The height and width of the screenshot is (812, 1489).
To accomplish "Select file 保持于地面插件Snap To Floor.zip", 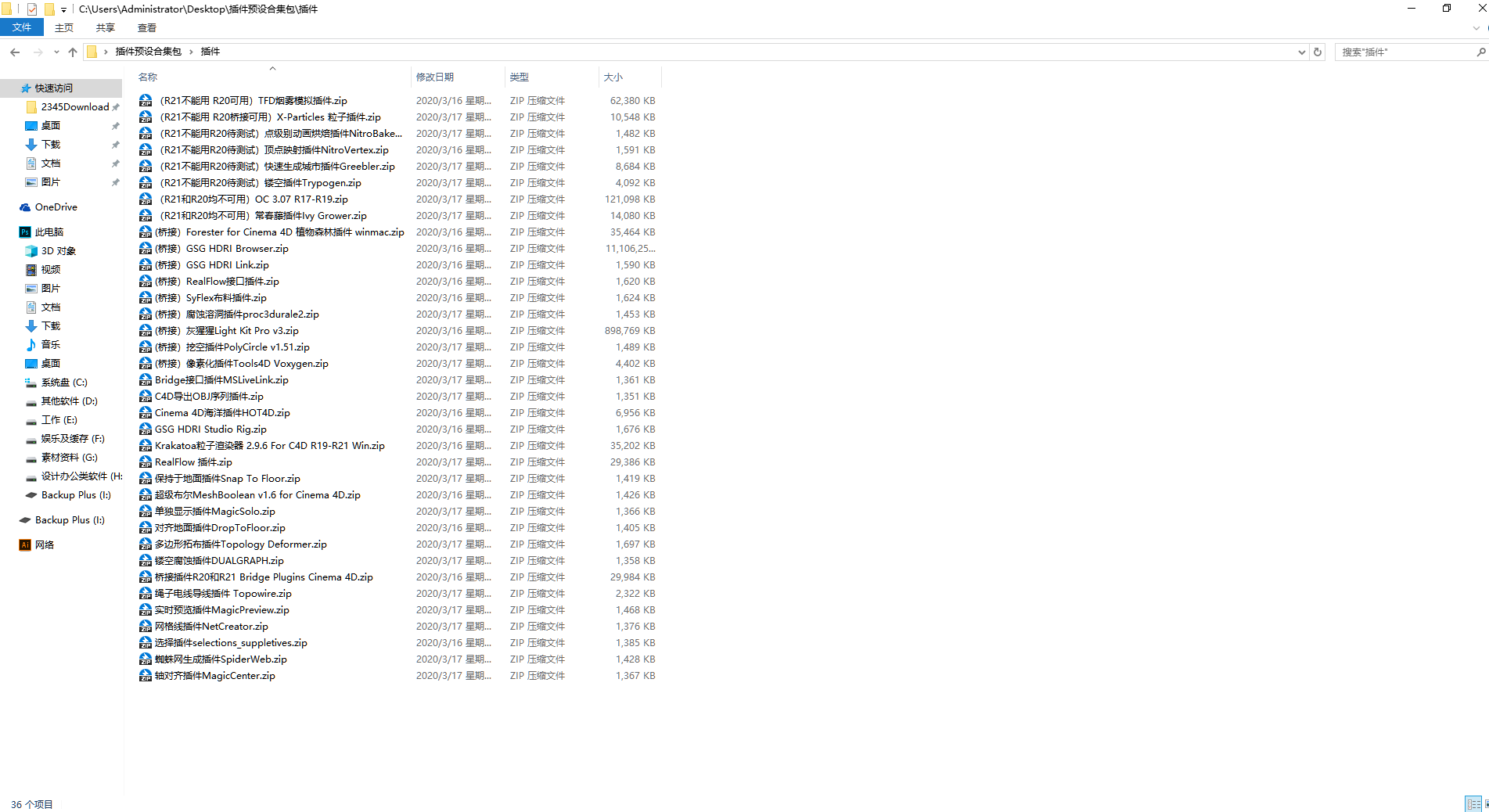I will 228,479.
